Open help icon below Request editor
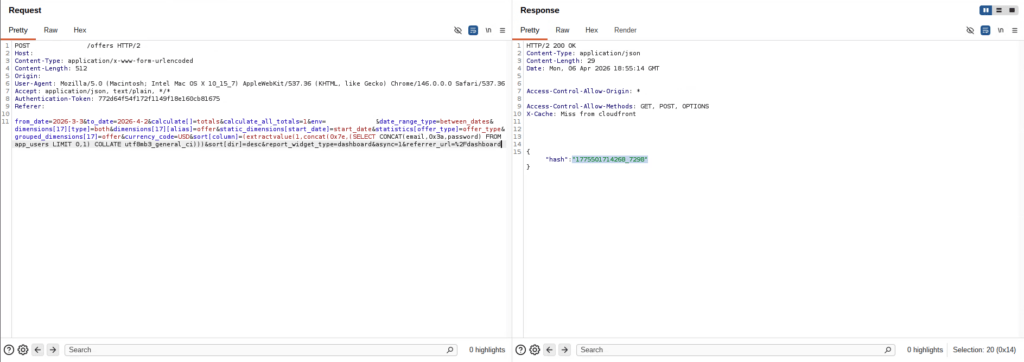 click(9, 350)
